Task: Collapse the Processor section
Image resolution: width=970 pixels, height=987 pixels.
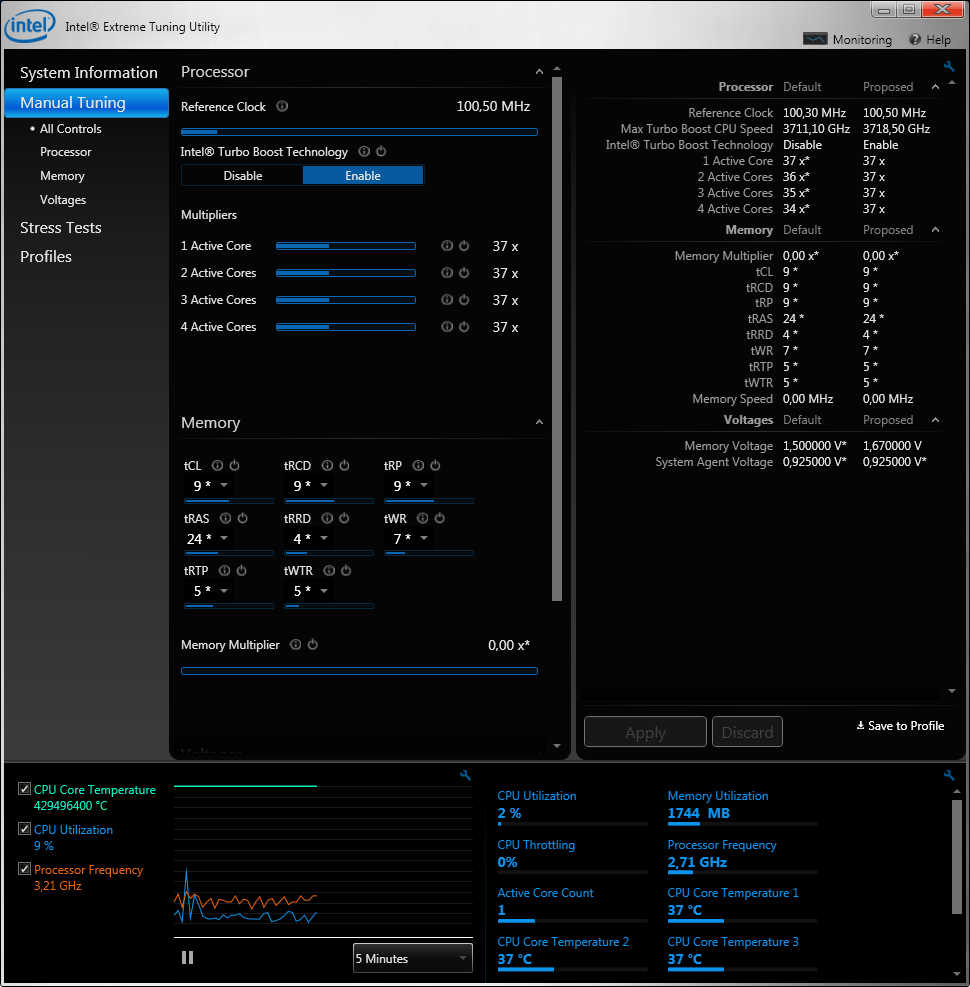Action: point(540,72)
